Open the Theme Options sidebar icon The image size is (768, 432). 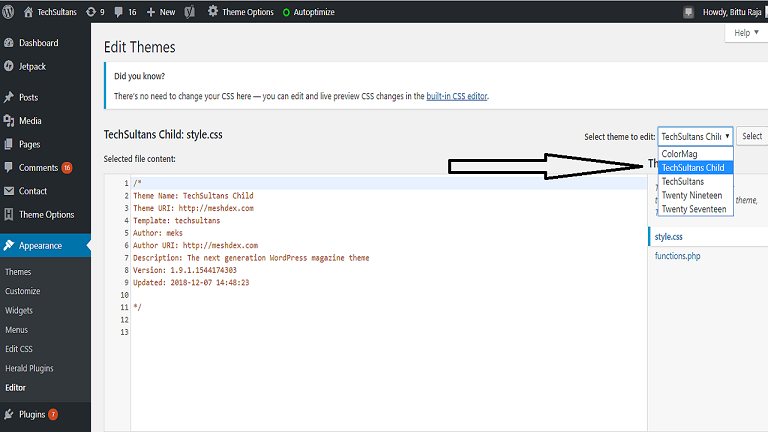point(9,214)
